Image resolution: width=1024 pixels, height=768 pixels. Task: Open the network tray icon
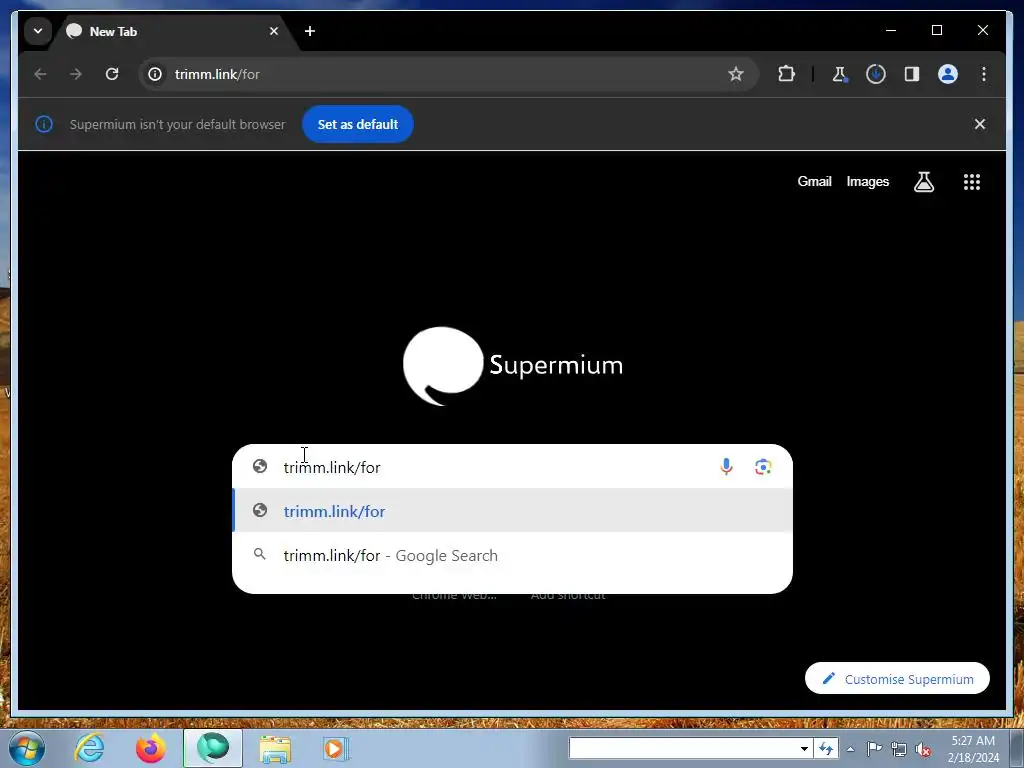[x=899, y=749]
